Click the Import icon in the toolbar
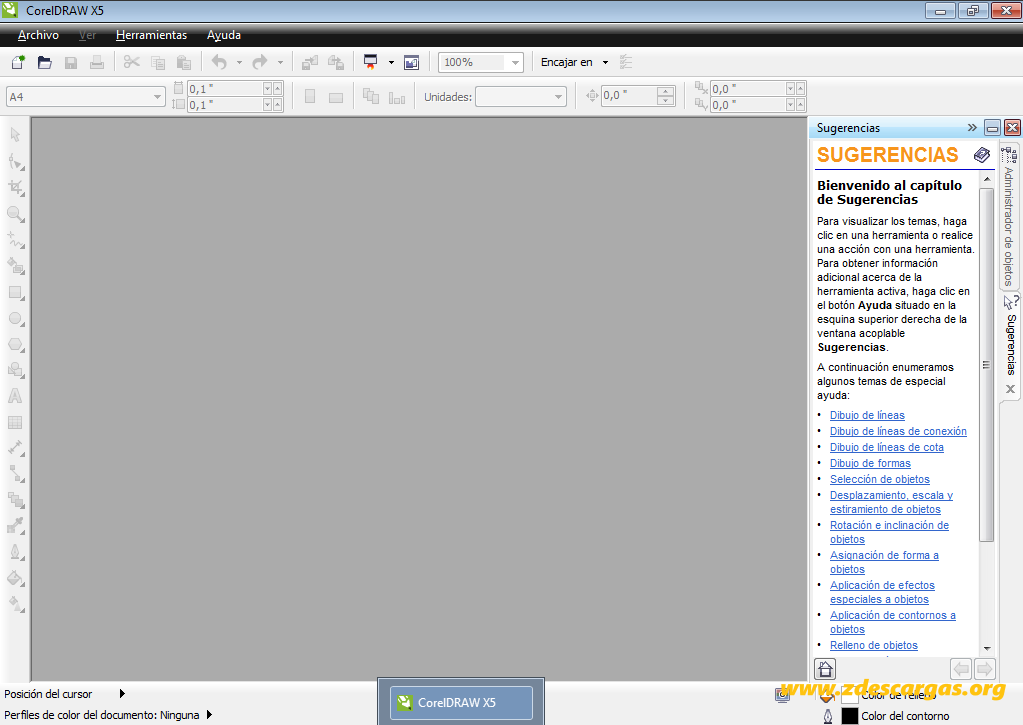Image resolution: width=1023 pixels, height=725 pixels. 310,63
